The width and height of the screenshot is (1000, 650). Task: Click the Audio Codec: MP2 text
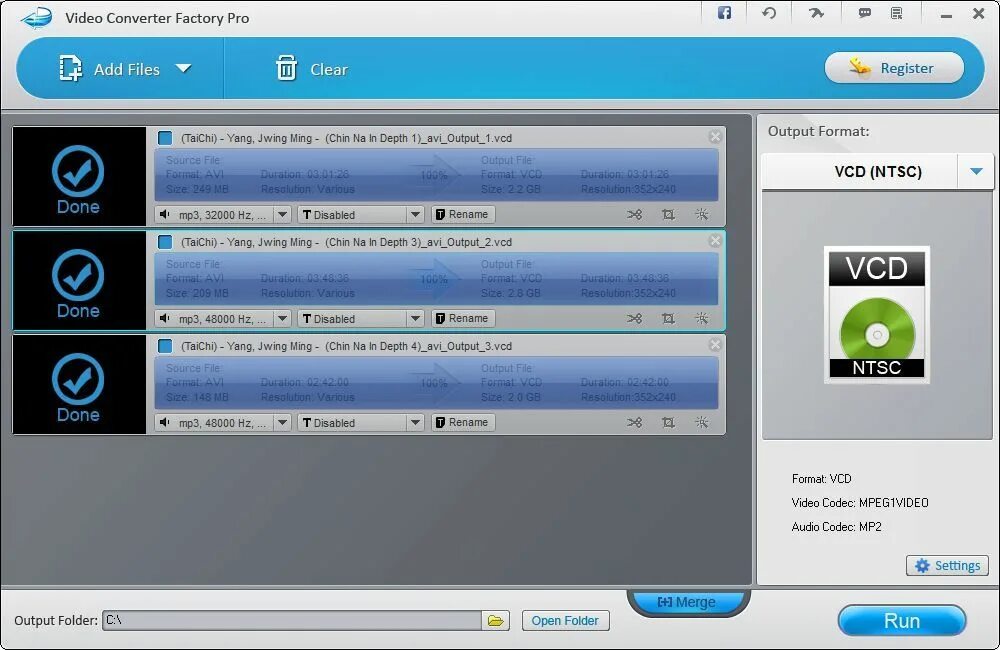(837, 527)
